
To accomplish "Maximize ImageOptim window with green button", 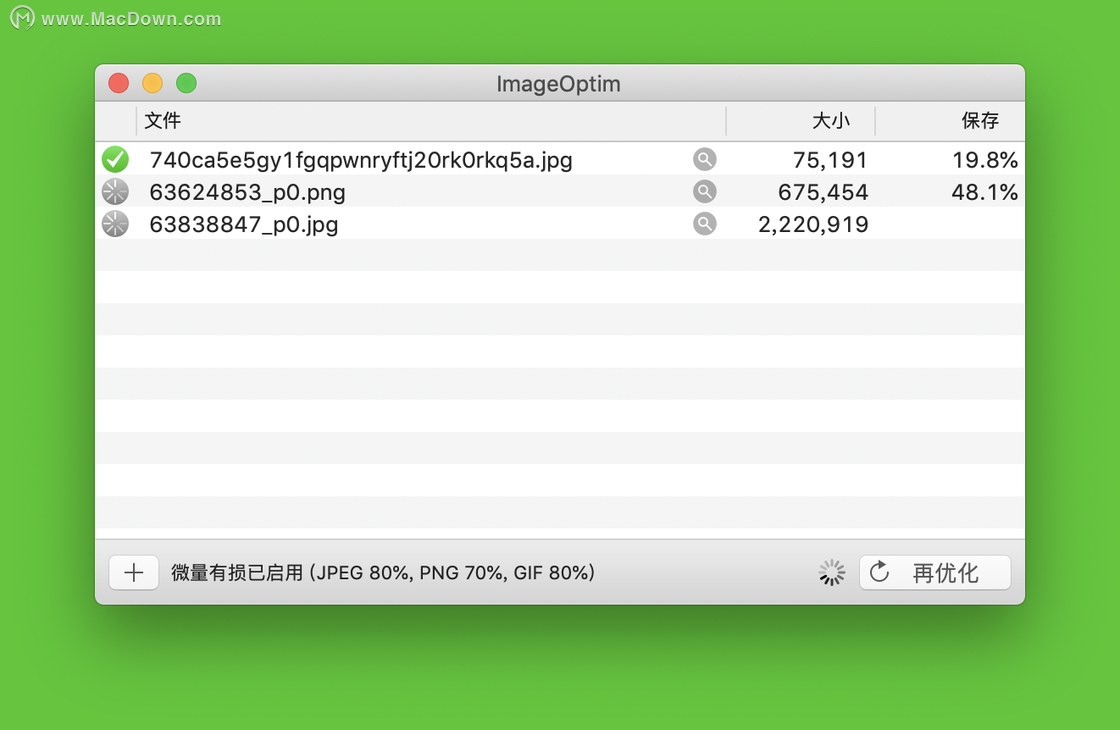I will click(186, 83).
